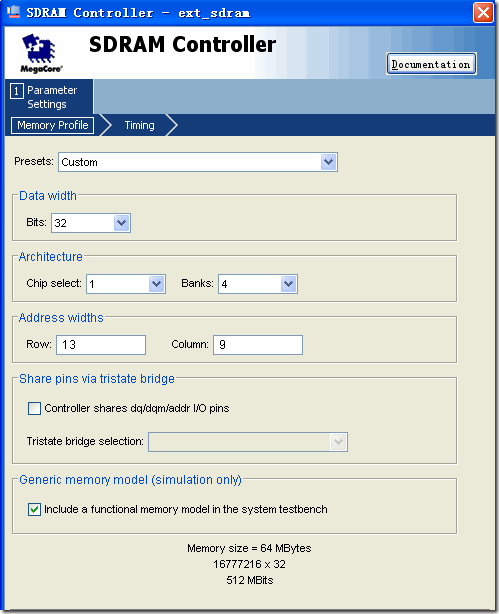Click the 'Data width' group label

pos(48,195)
